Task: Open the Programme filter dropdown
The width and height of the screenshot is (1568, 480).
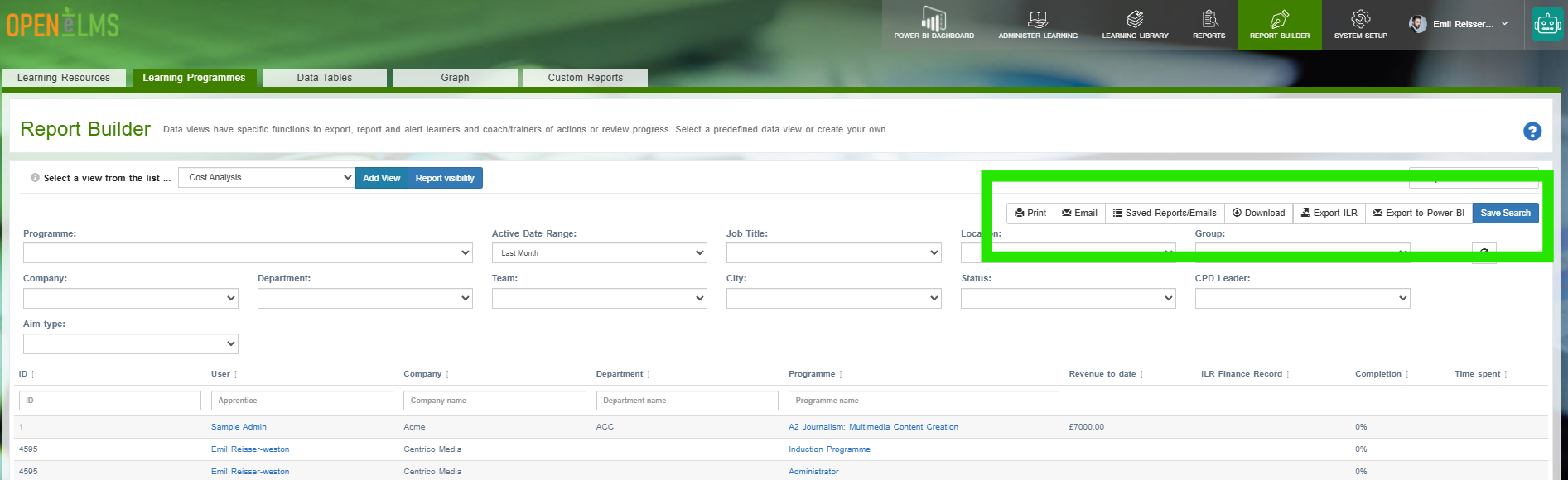Action: click(x=248, y=252)
